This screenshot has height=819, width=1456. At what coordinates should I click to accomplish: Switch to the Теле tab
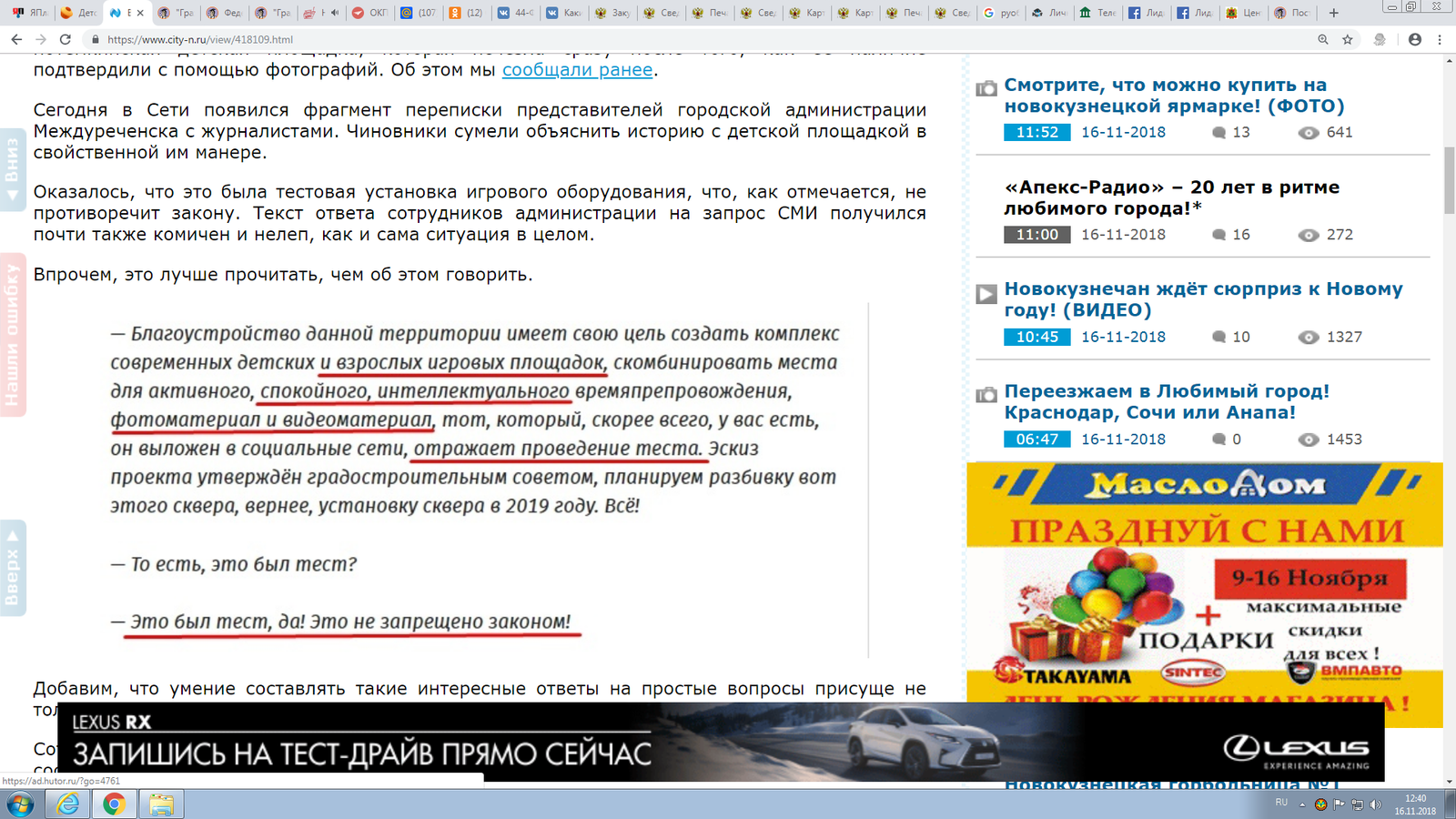[x=1097, y=13]
